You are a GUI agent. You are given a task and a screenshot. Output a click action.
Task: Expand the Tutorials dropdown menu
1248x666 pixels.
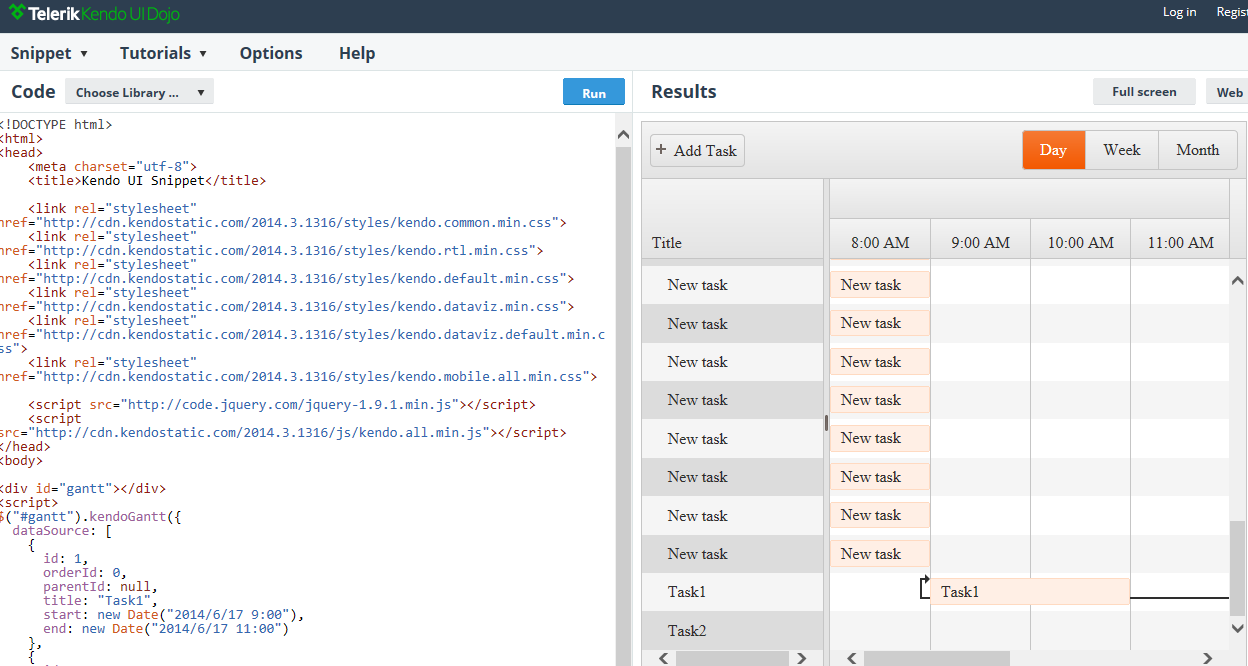tap(163, 53)
